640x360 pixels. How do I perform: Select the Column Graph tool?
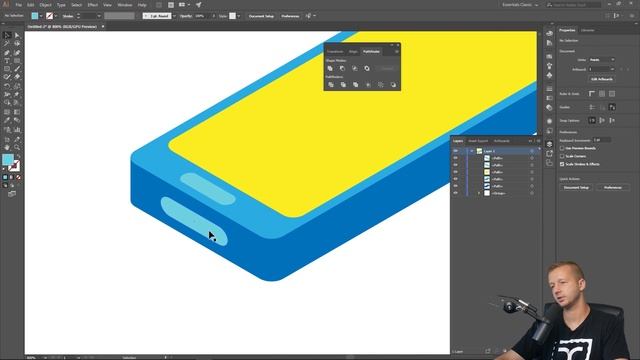pos(17,130)
